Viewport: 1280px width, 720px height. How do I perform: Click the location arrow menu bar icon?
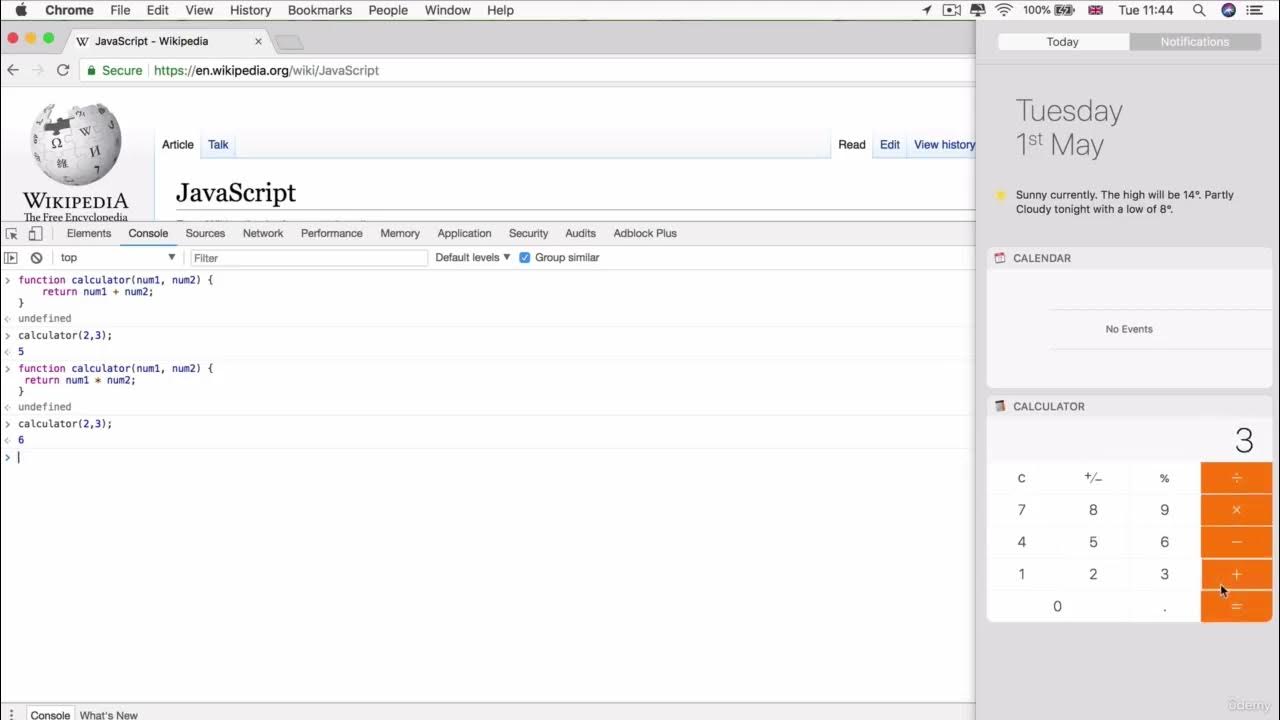(x=927, y=10)
